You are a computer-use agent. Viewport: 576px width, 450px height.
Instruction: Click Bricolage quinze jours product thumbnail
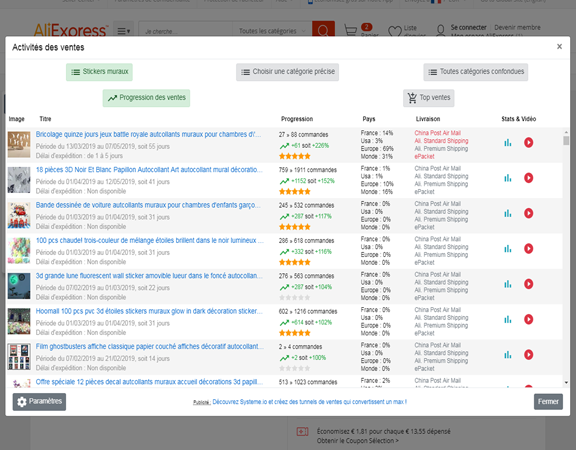point(19,145)
